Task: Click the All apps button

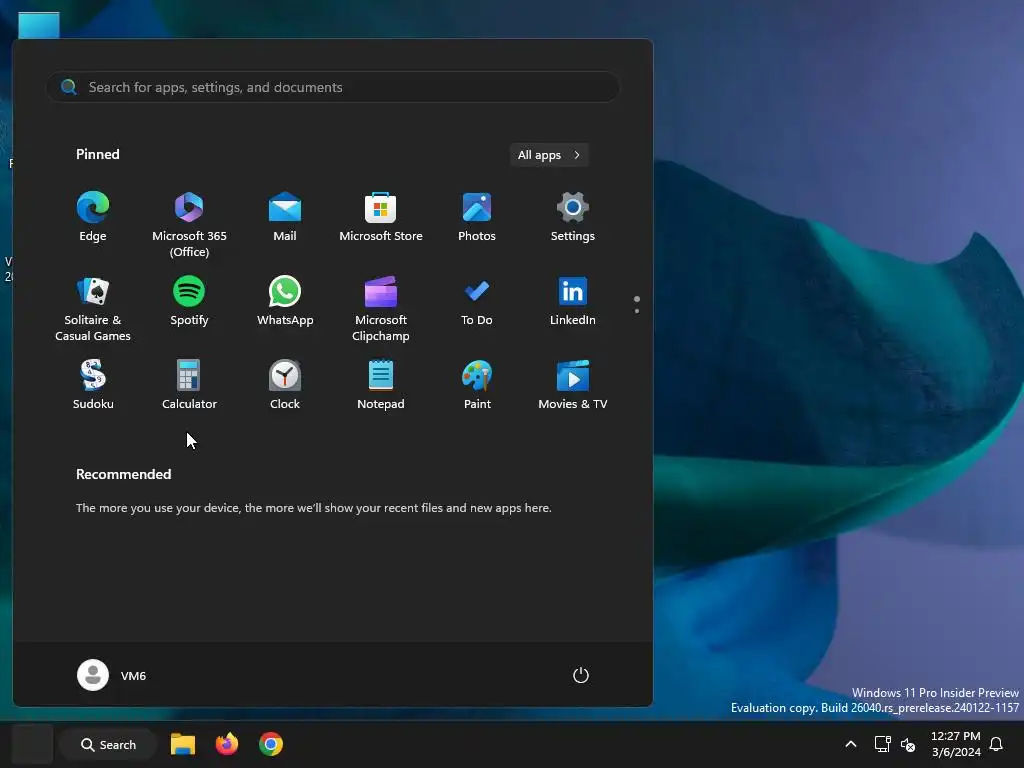Action: click(x=549, y=155)
